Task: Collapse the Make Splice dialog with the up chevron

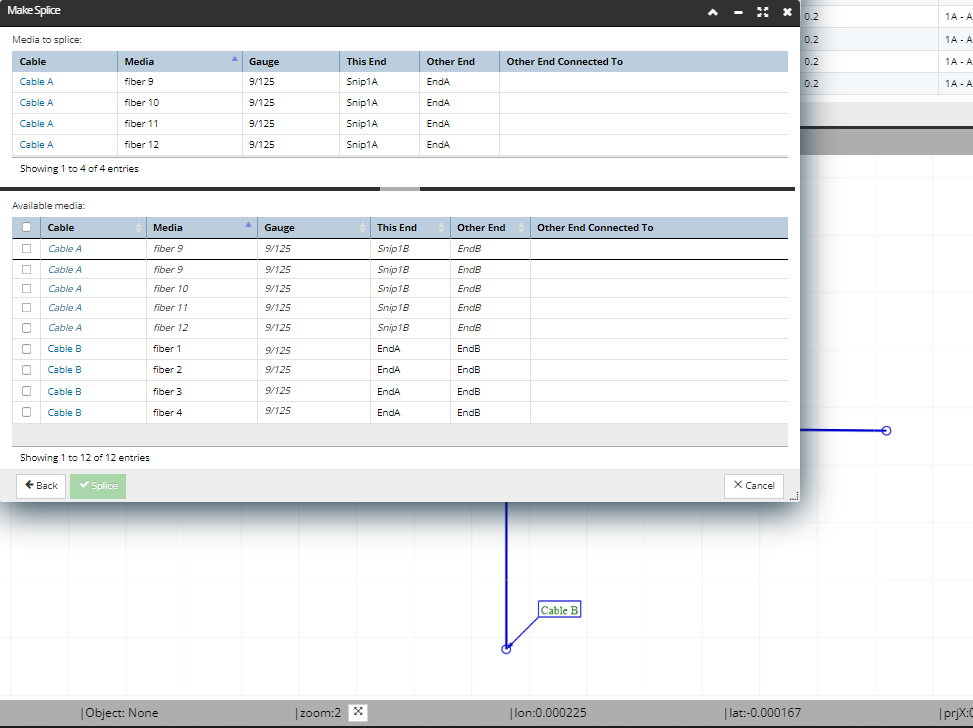Action: pyautogui.click(x=713, y=12)
